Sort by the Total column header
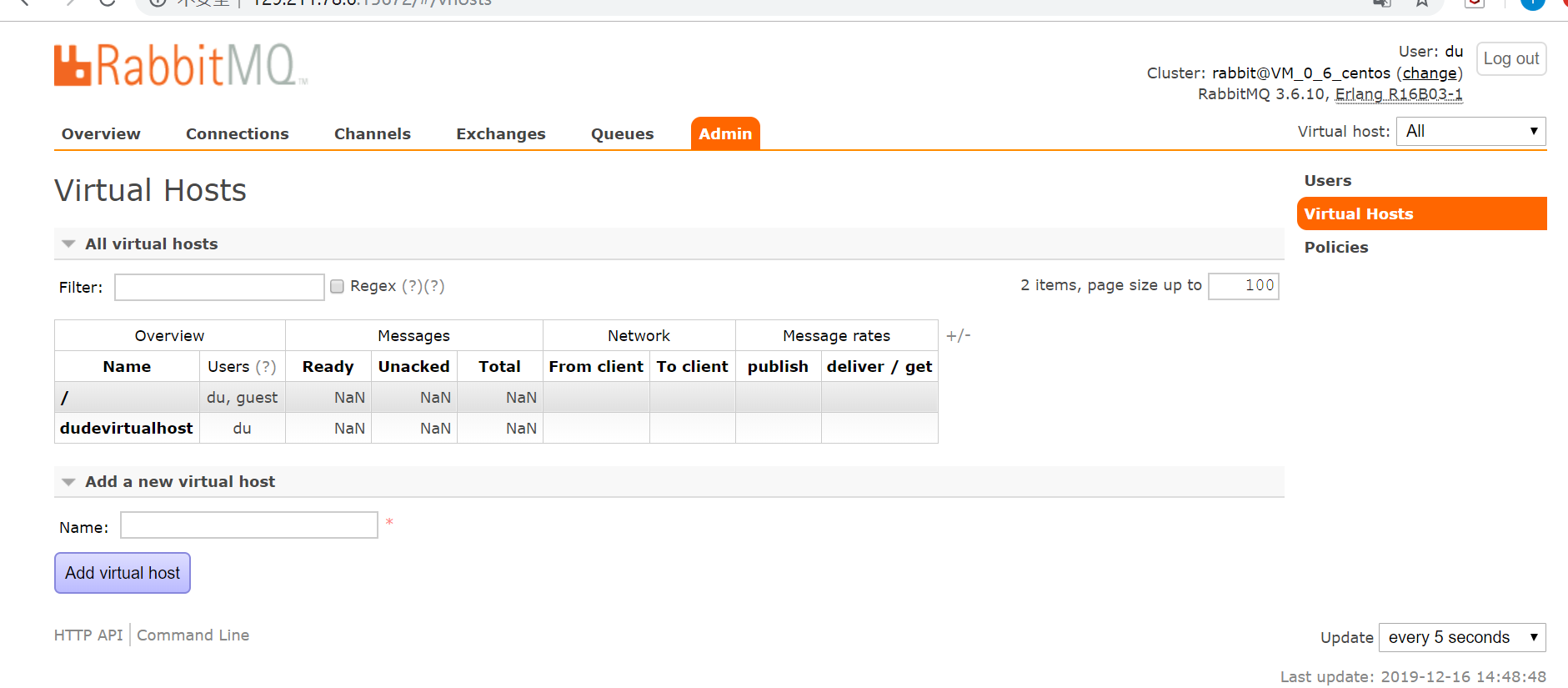Image resolution: width=1568 pixels, height=688 pixels. click(x=499, y=366)
